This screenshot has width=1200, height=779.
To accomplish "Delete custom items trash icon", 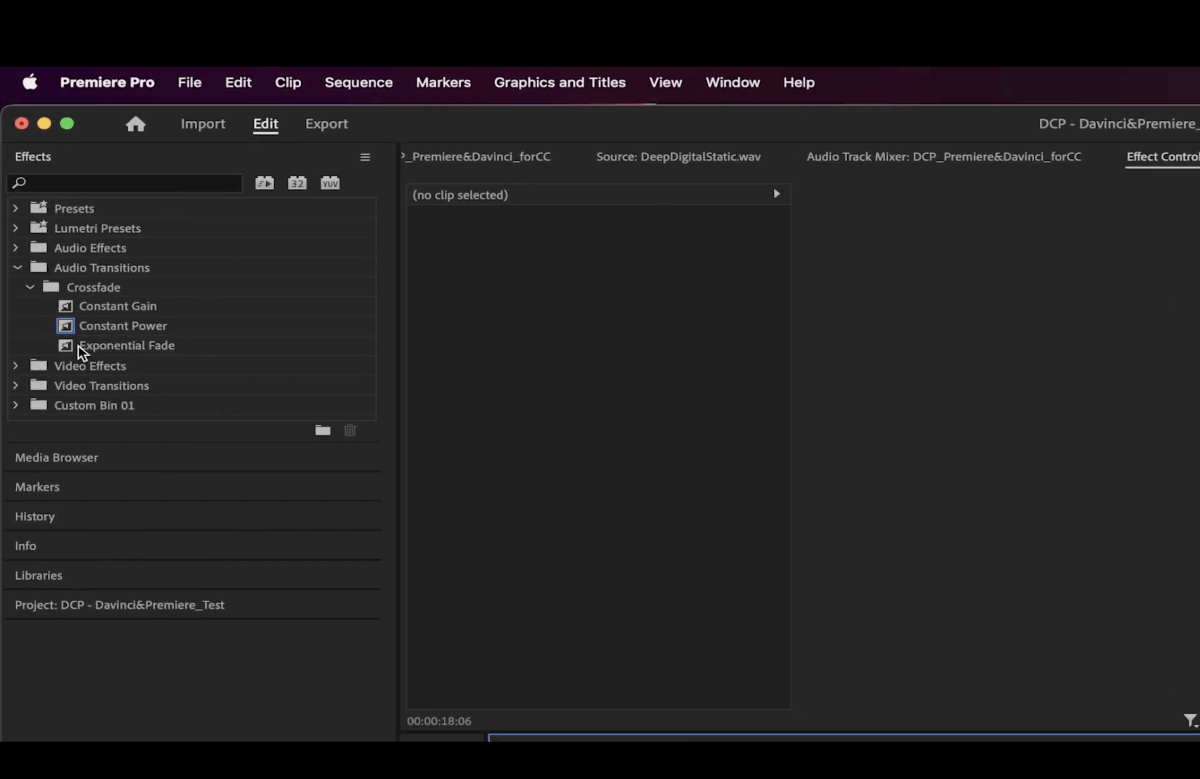I will coord(350,430).
